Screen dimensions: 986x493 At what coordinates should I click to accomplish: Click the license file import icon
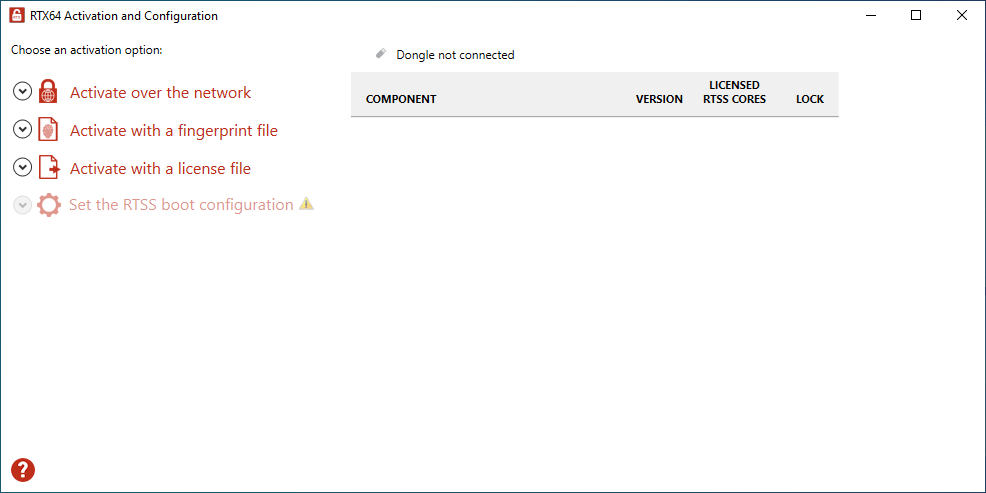click(49, 169)
